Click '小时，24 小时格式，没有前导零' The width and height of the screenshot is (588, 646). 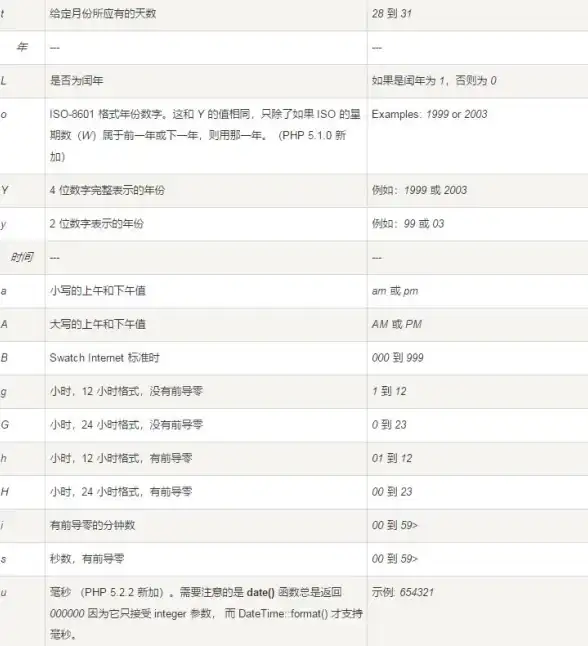pyautogui.click(x=126, y=424)
